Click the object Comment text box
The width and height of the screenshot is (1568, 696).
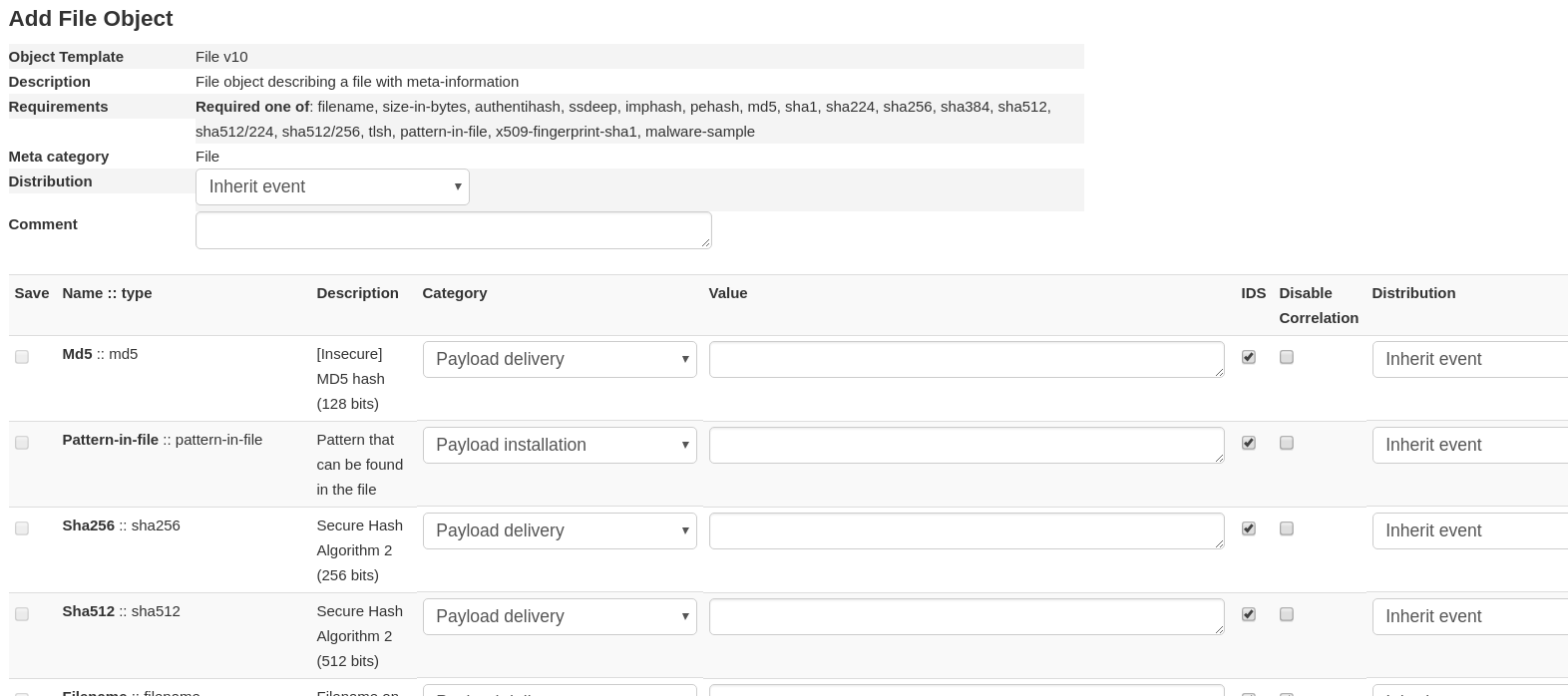coord(453,230)
